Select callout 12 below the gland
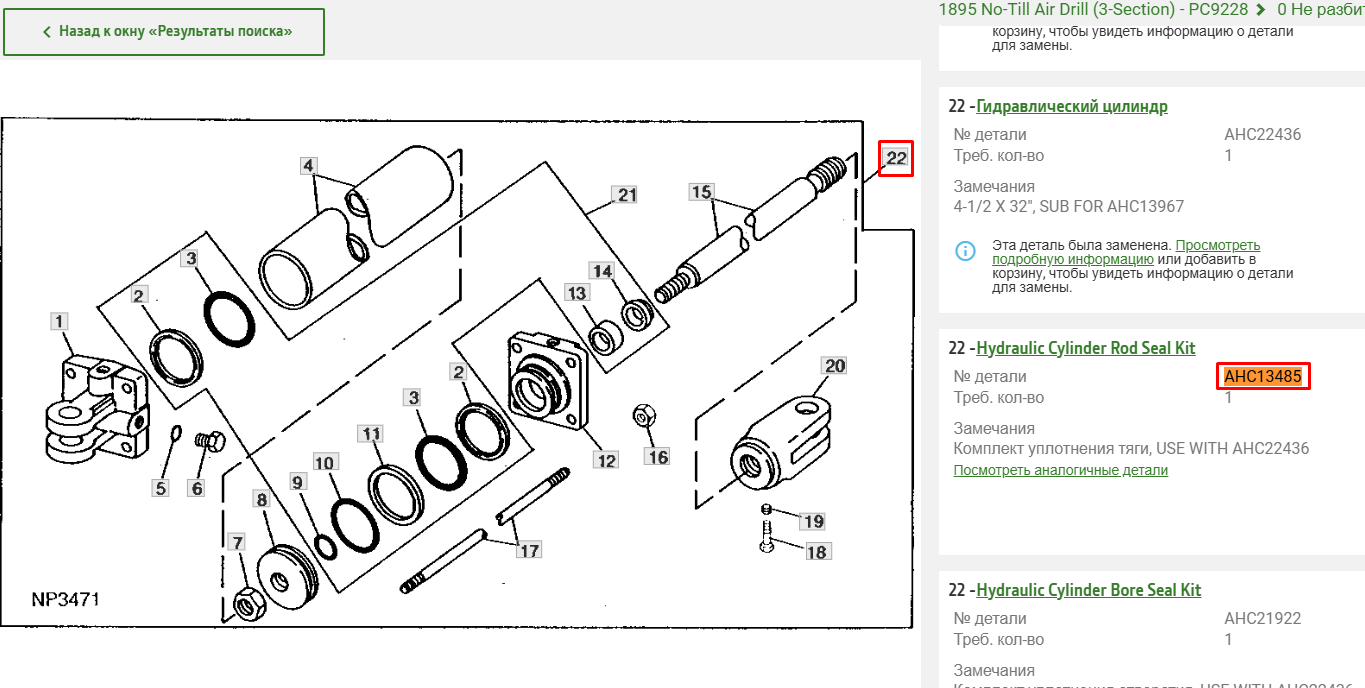The height and width of the screenshot is (688, 1365). [605, 460]
